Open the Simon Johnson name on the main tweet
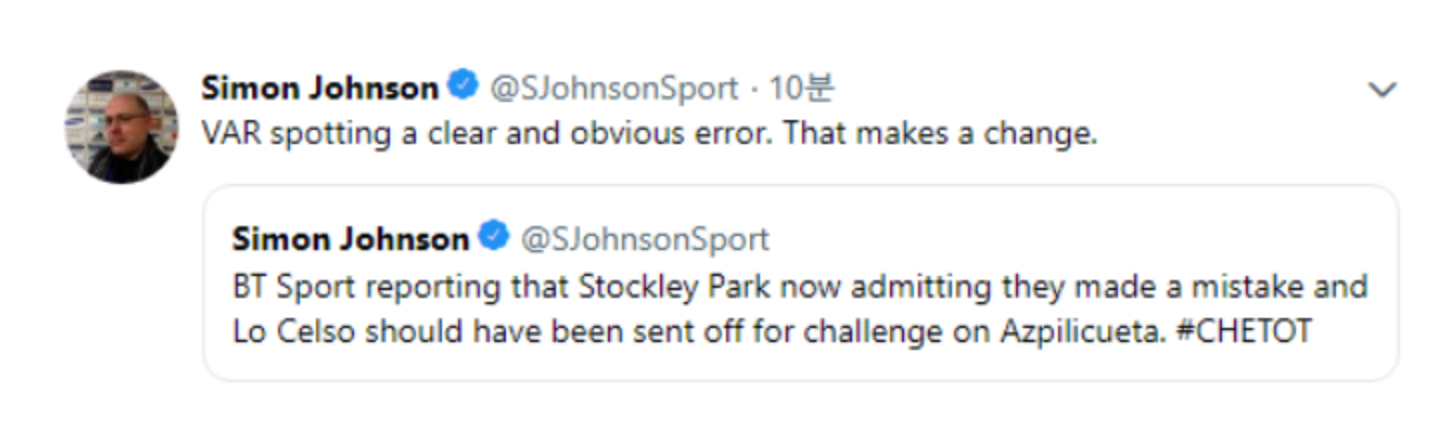Screen dimensions: 1432x442 pyautogui.click(x=319, y=88)
